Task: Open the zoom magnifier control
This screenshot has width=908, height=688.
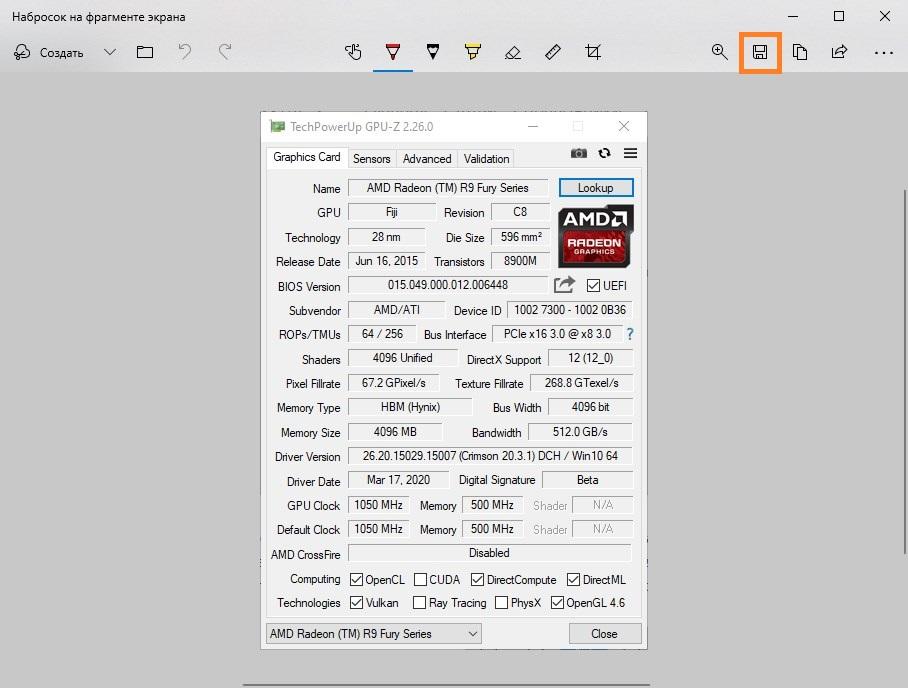Action: click(x=719, y=52)
